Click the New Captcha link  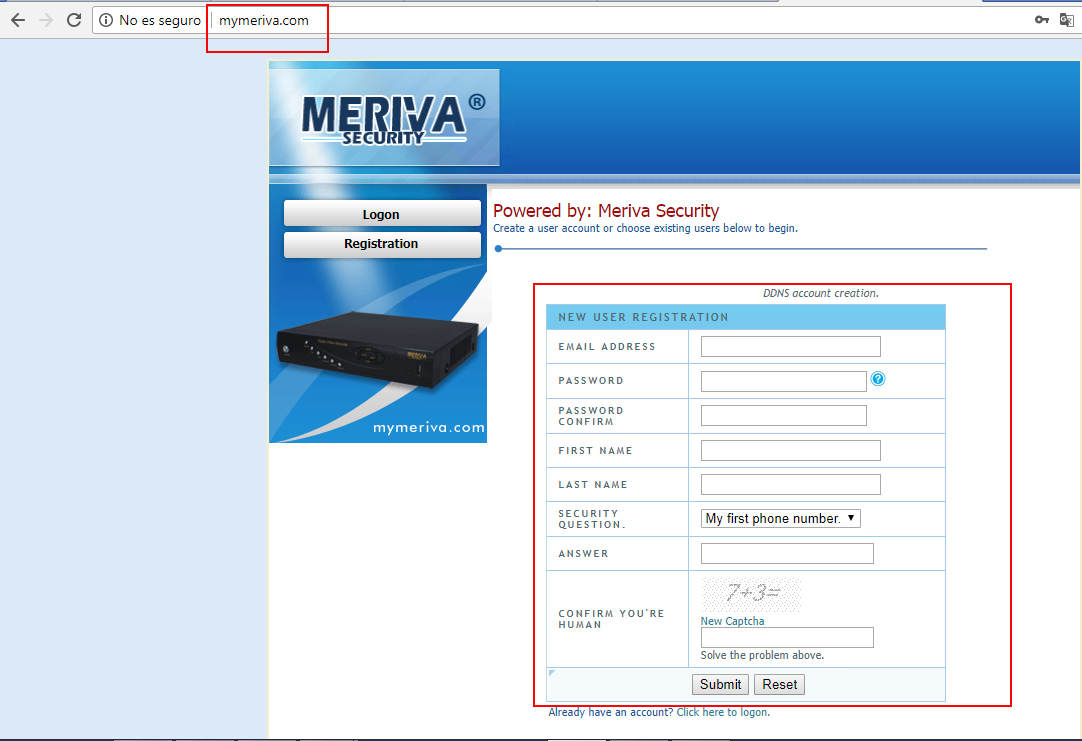pyautogui.click(x=733, y=621)
